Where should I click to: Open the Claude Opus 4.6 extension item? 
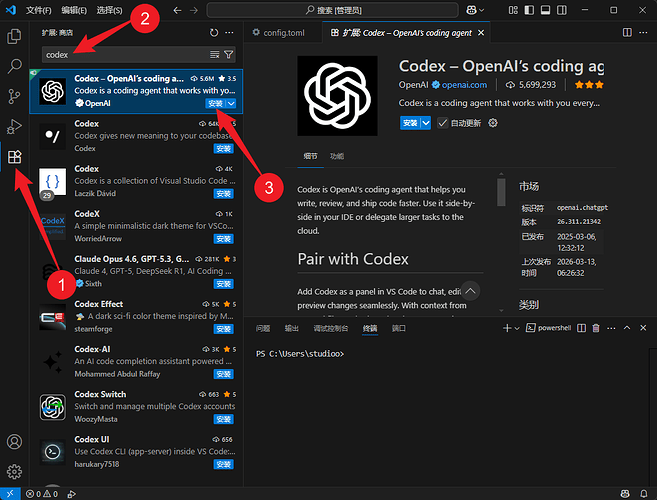coord(136,272)
